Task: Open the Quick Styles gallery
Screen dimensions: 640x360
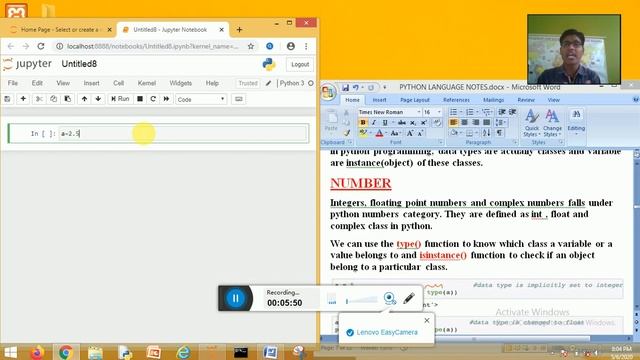Action: click(x=532, y=122)
